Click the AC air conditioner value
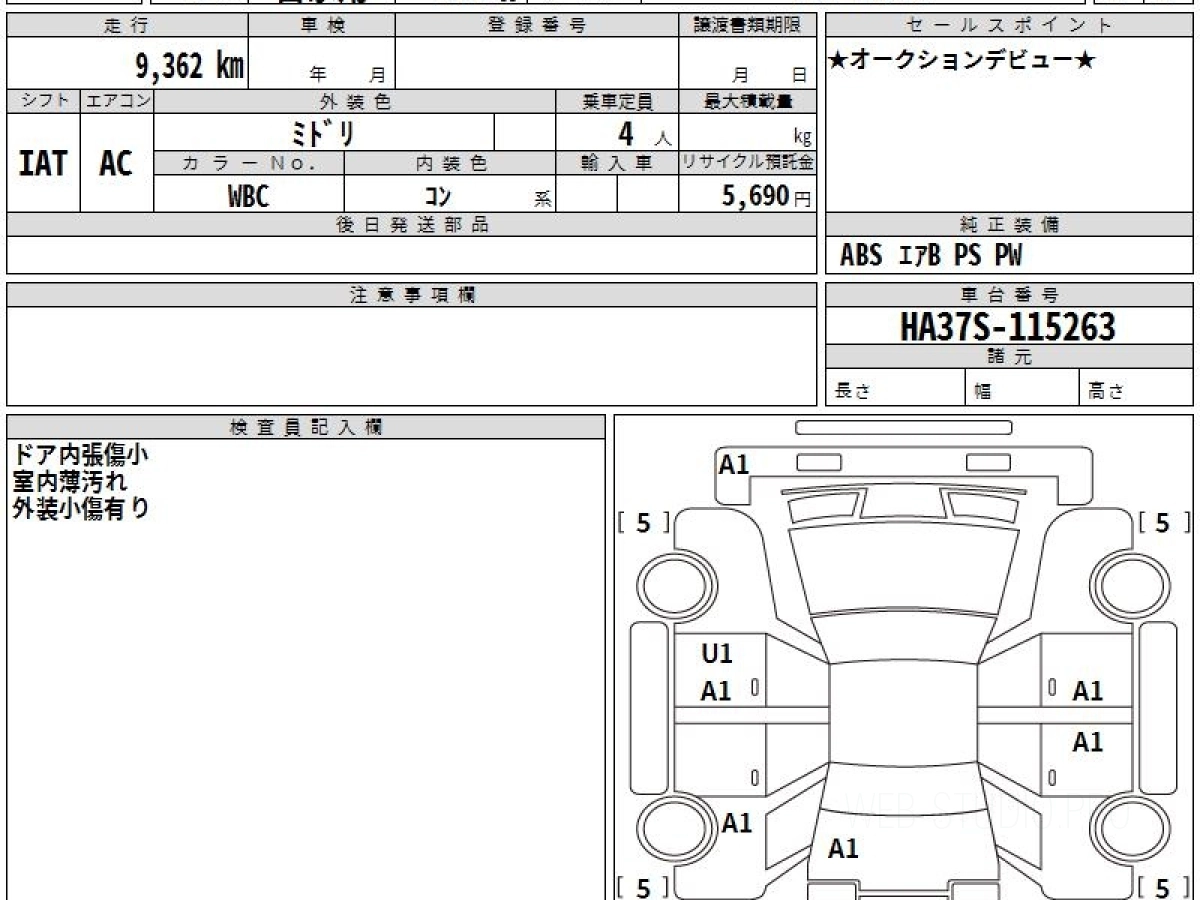This screenshot has width=1200, height=900. click(x=116, y=163)
